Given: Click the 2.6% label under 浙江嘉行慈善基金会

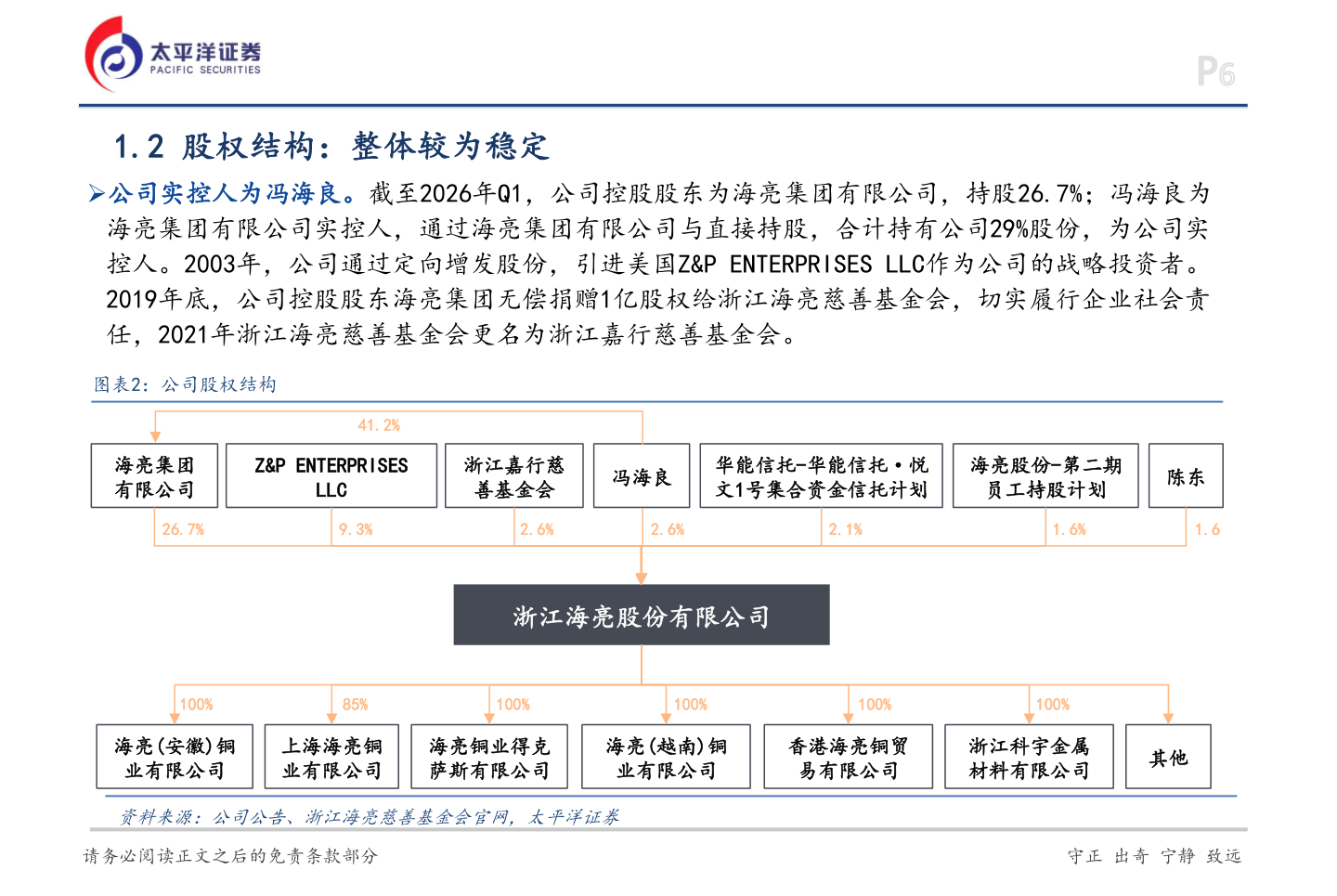Looking at the screenshot, I should pyautogui.click(x=537, y=529).
